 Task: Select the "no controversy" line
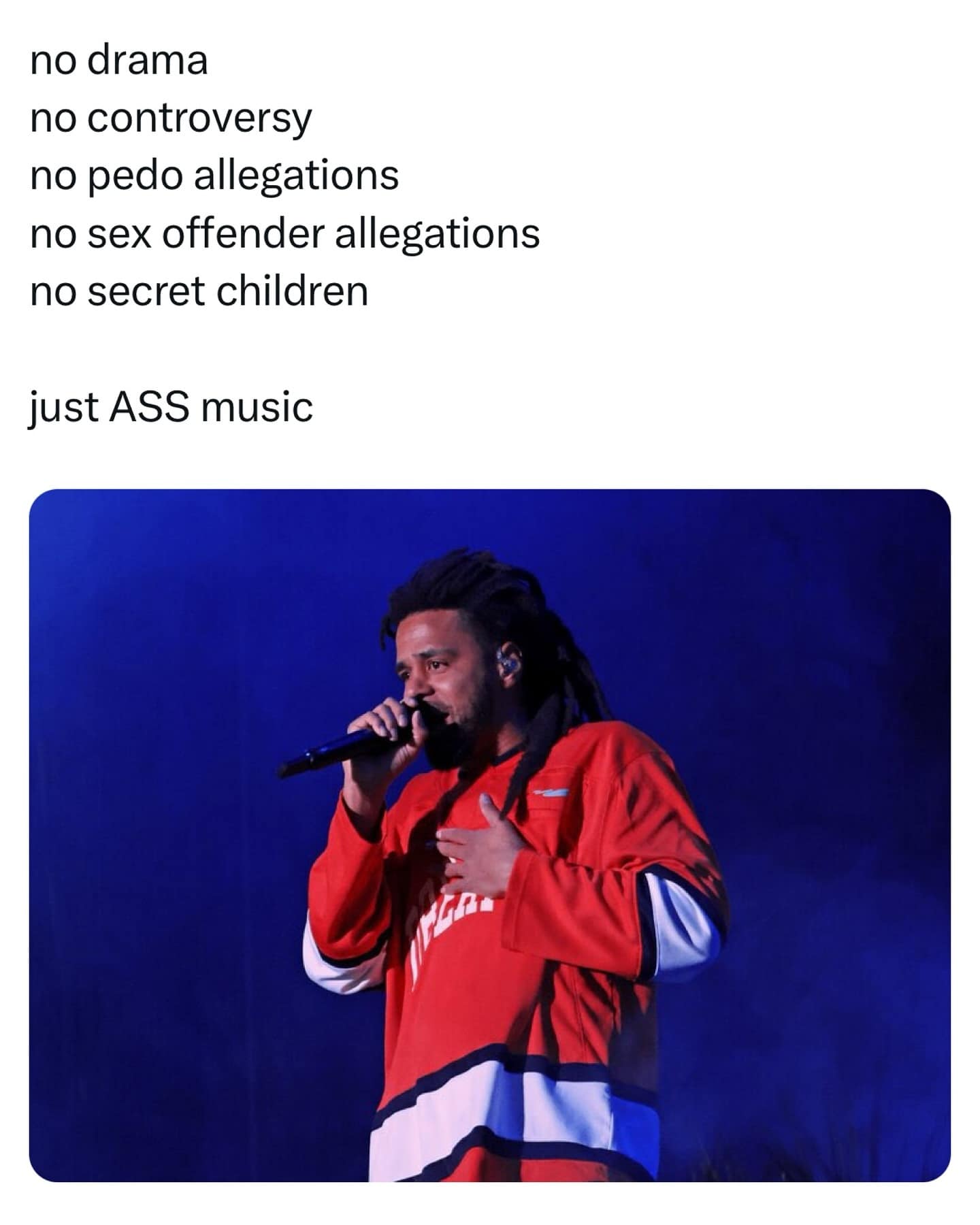[171, 118]
